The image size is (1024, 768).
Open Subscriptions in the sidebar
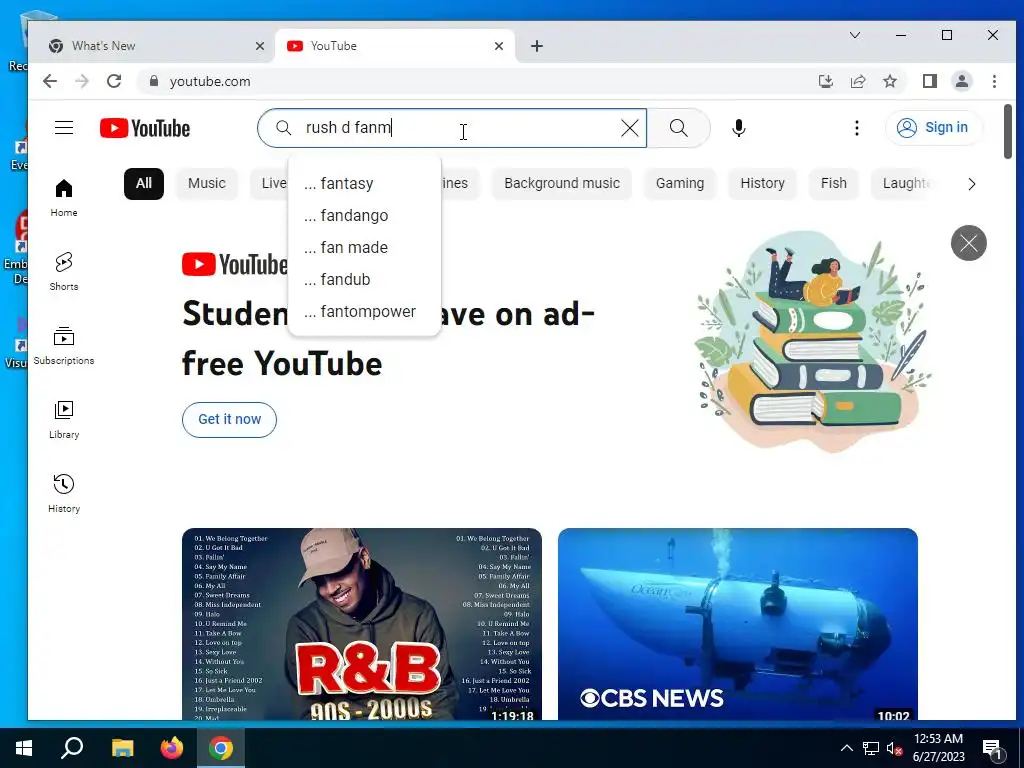pos(64,345)
